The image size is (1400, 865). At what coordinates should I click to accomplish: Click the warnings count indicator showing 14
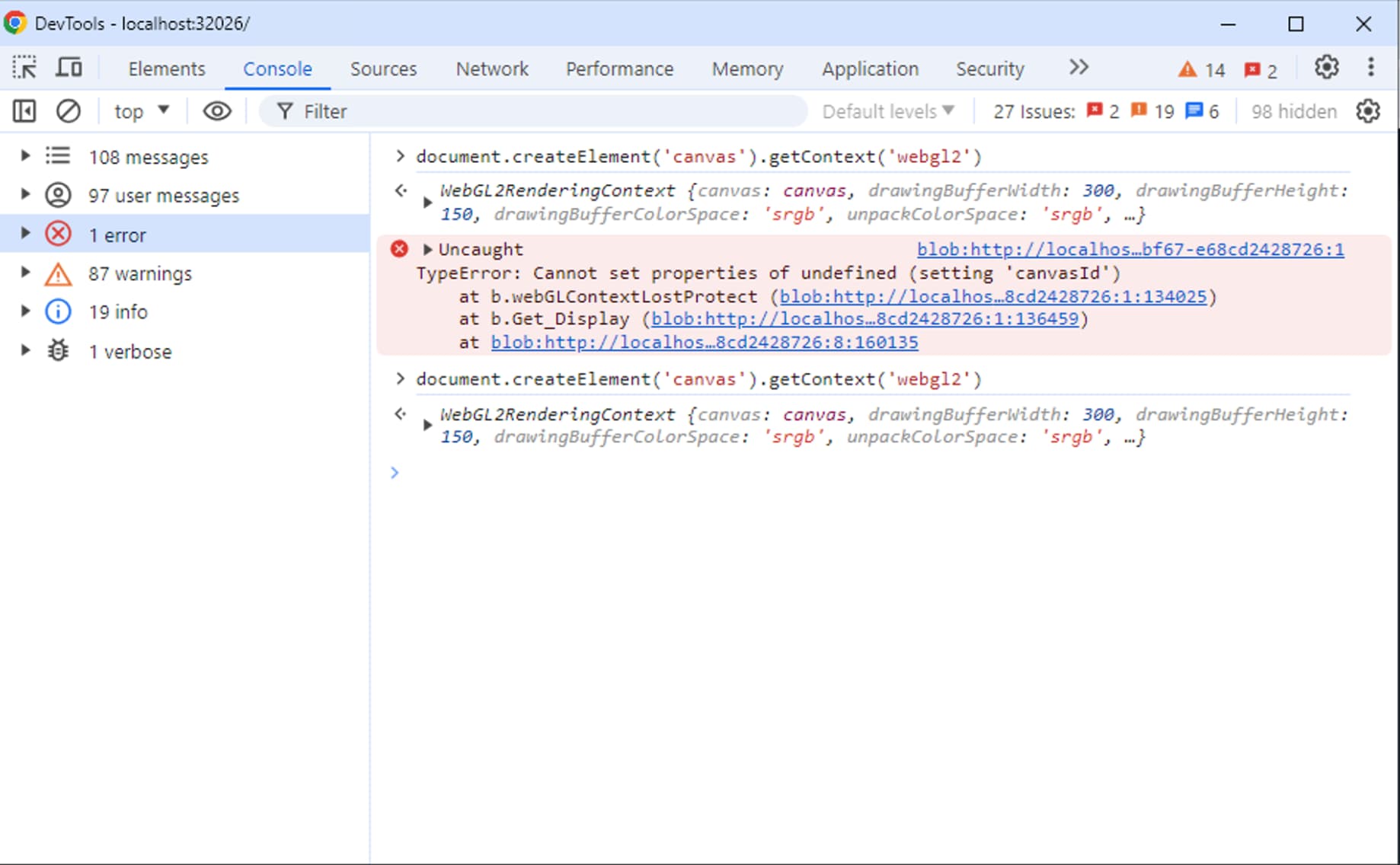click(x=1201, y=70)
